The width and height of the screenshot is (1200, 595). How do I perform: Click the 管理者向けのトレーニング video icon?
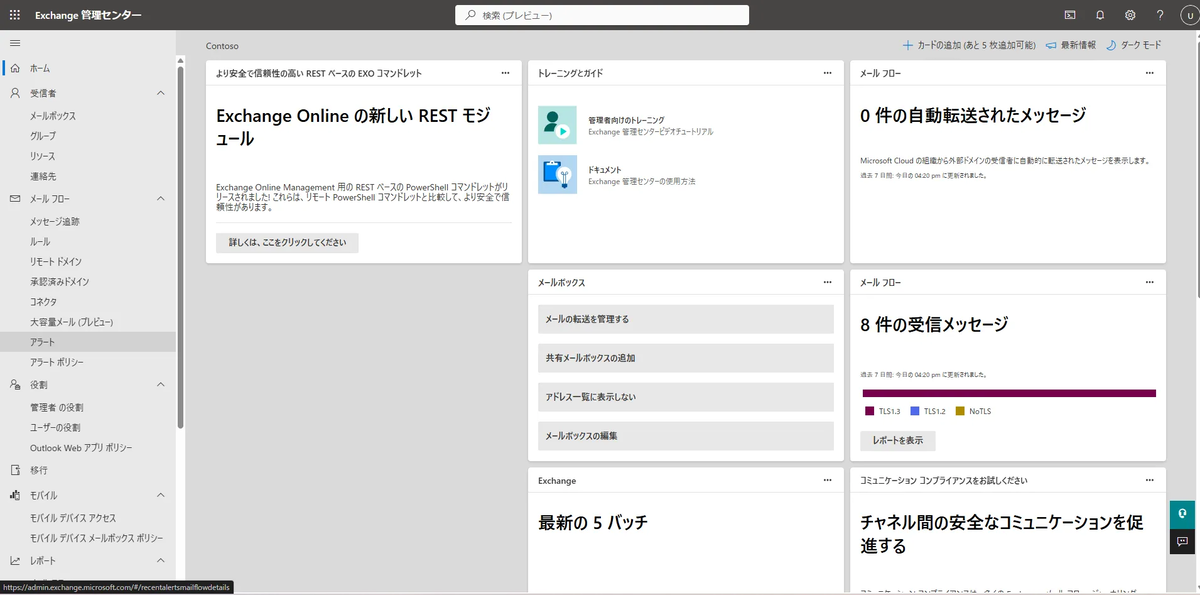coord(557,125)
